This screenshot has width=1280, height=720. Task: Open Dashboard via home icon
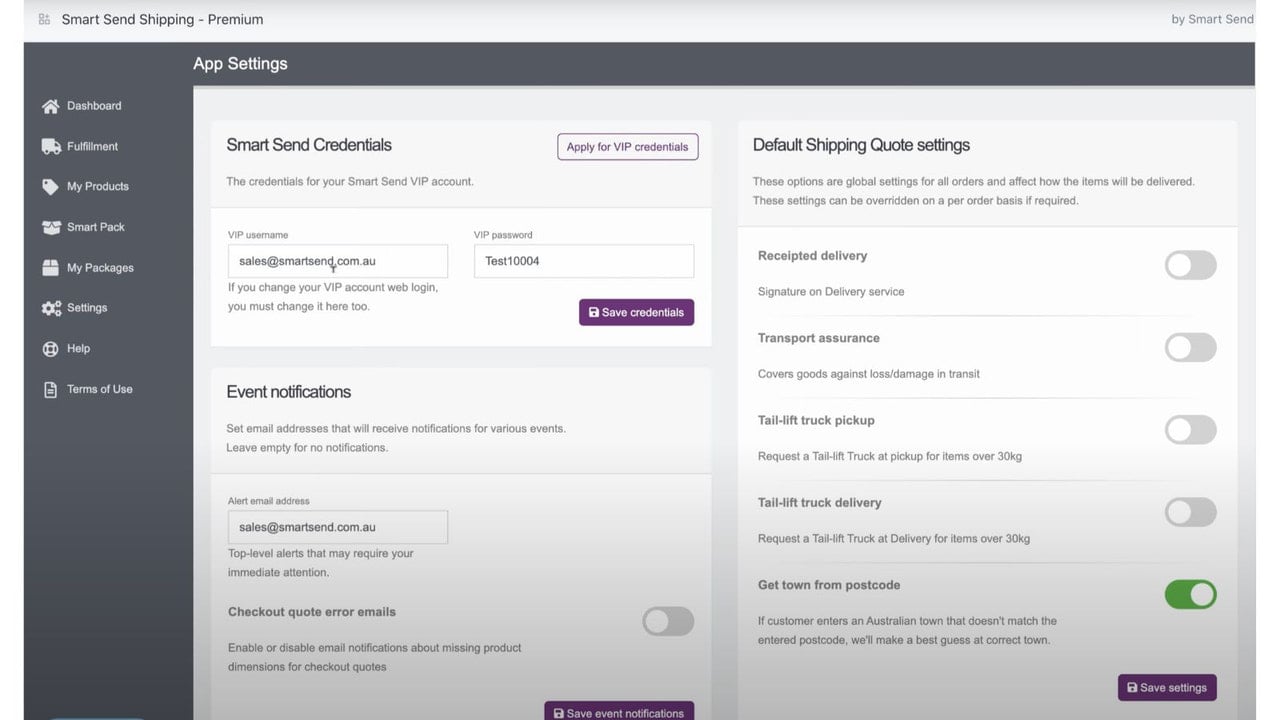51,106
